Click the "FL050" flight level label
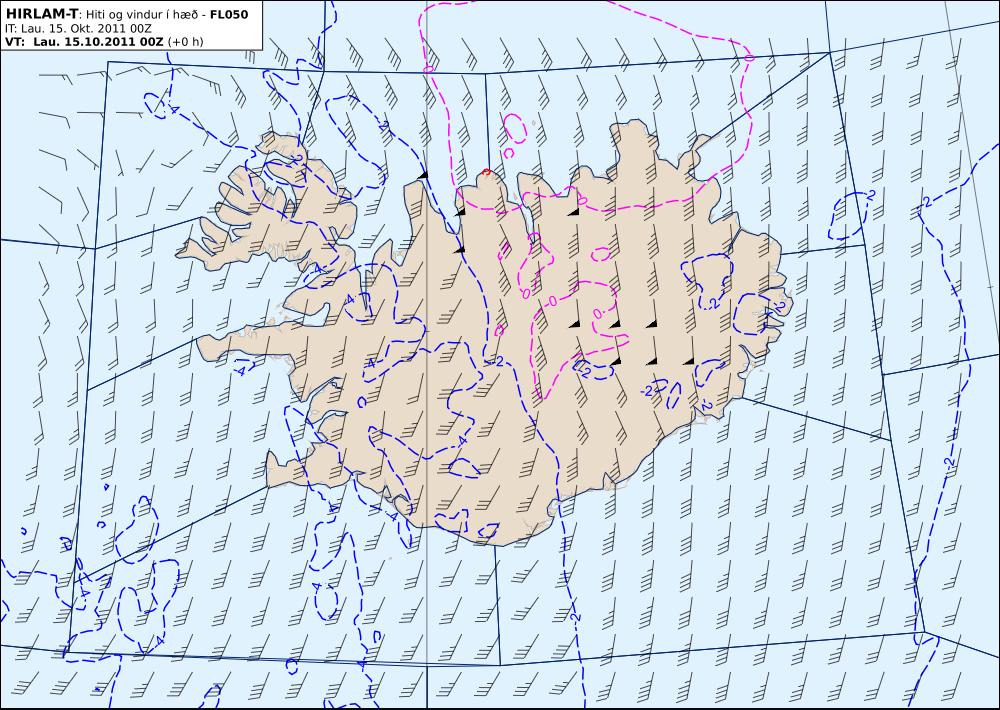This screenshot has width=1000, height=710. (x=229, y=14)
